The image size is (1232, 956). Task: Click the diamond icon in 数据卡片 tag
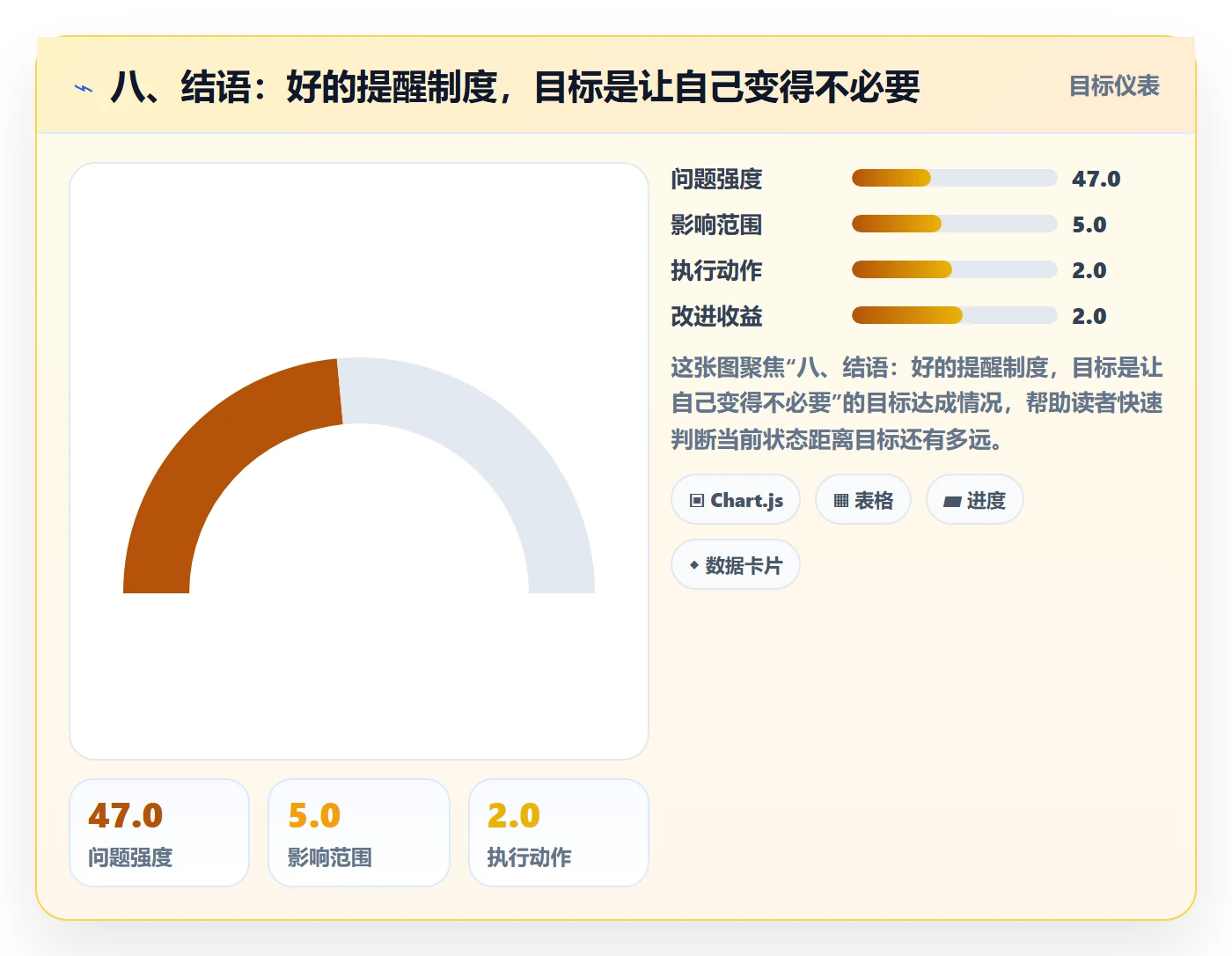[x=694, y=565]
